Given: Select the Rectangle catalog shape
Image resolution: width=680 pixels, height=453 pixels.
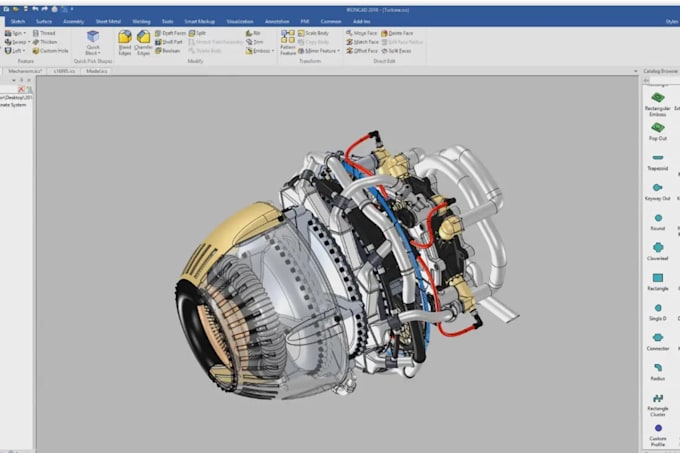Looking at the screenshot, I should 657,282.
